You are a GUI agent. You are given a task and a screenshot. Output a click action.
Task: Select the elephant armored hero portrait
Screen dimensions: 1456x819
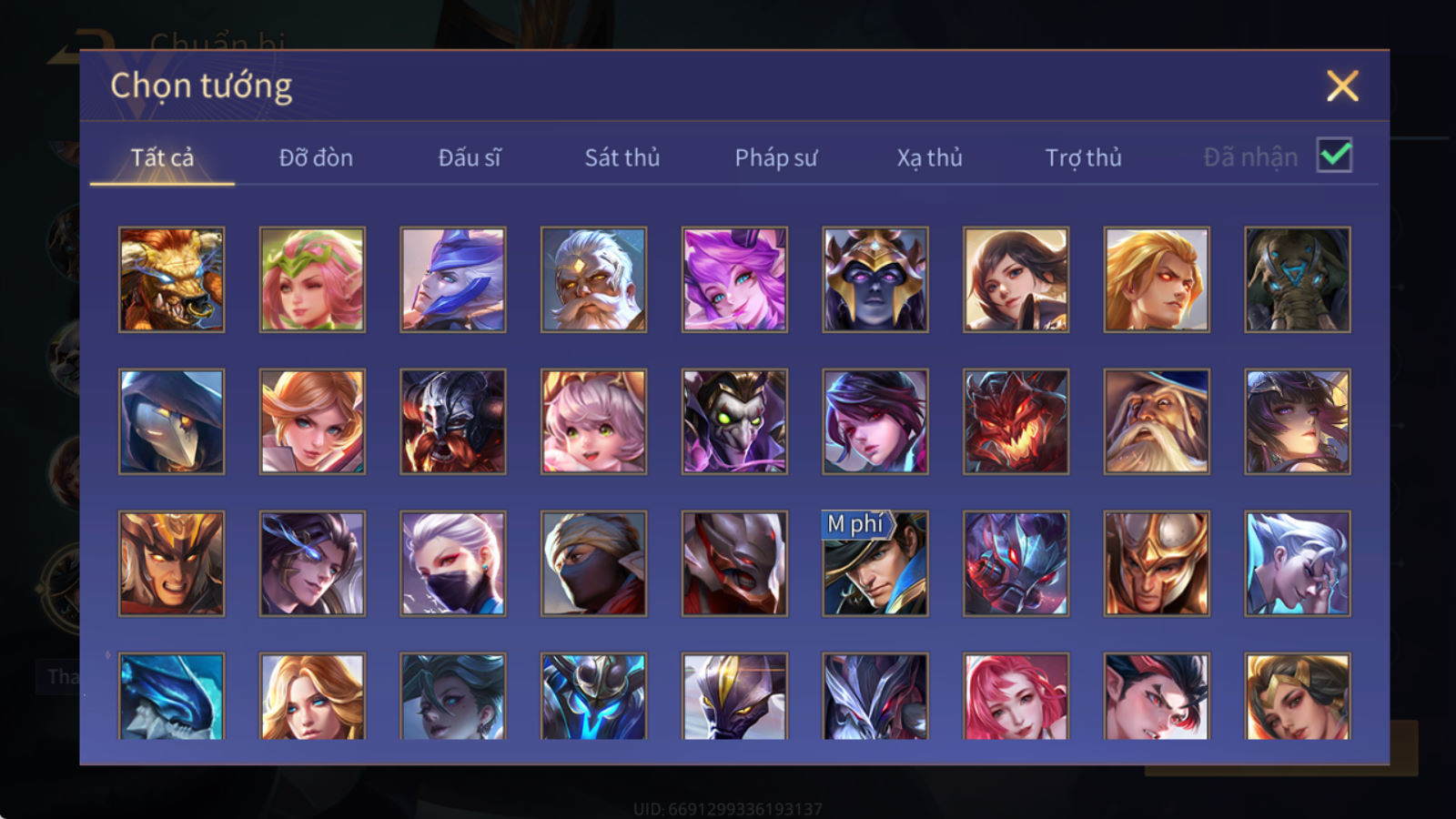1298,279
